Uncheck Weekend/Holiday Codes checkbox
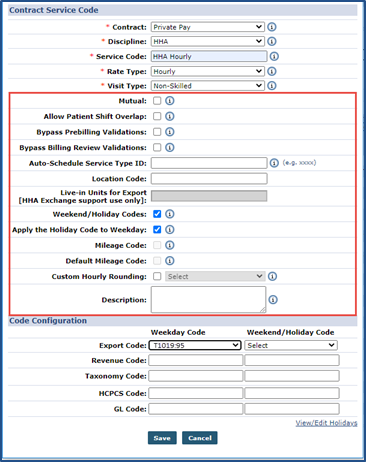 click(157, 214)
